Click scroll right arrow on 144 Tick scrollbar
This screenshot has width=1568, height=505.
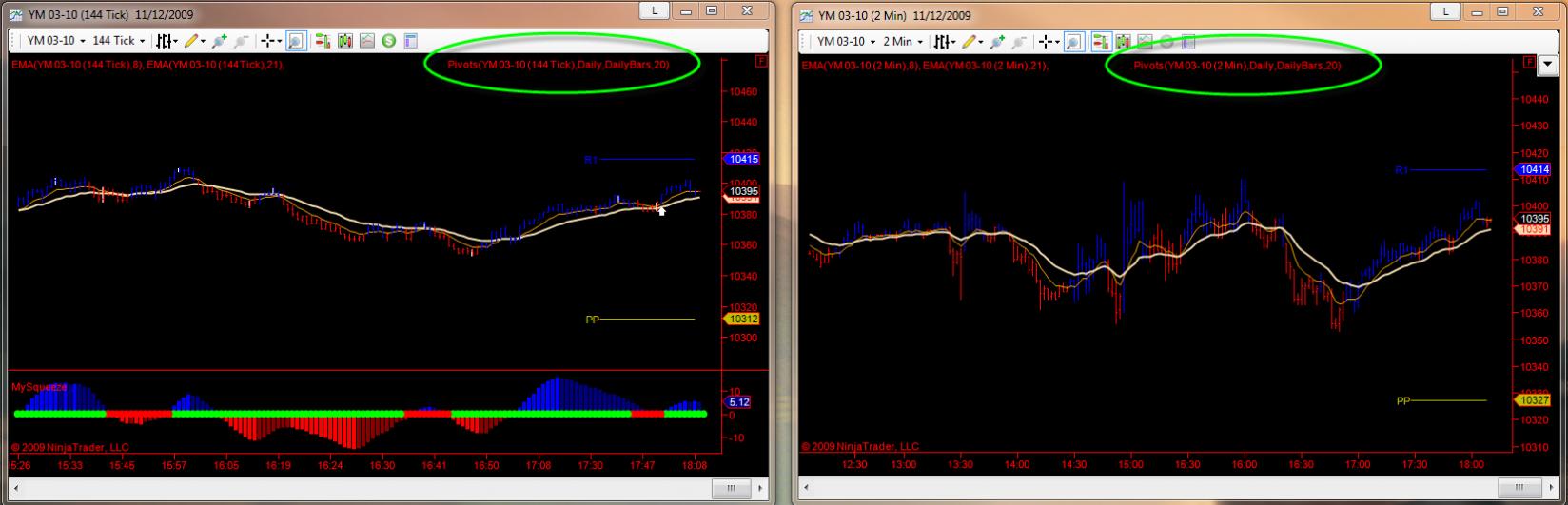[759, 488]
